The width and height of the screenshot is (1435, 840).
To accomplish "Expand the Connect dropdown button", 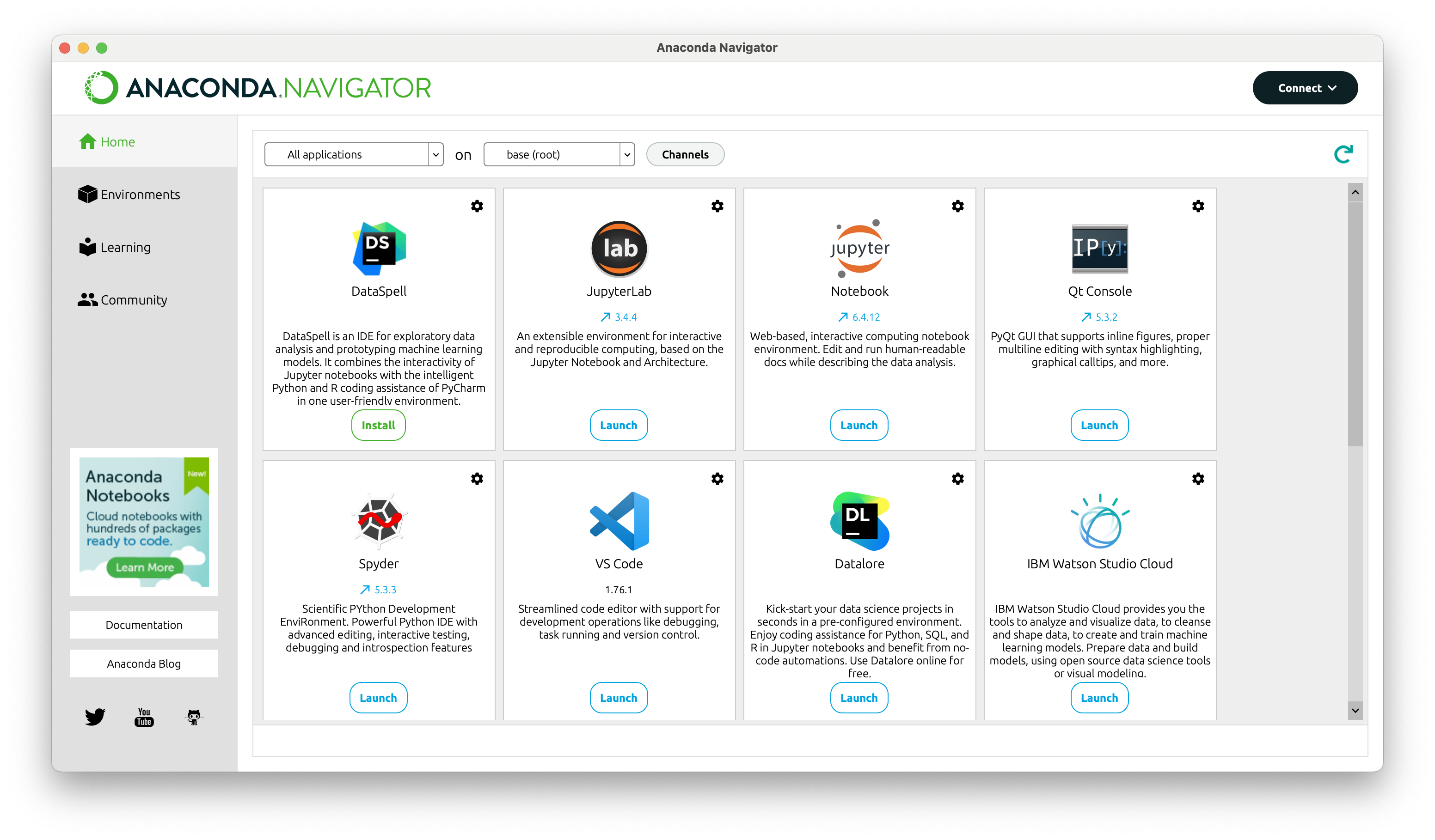I will point(1305,88).
